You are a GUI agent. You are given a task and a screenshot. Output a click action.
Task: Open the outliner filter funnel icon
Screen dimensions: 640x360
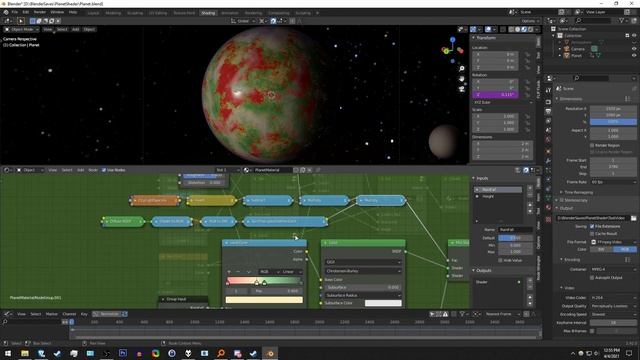coord(622,20)
